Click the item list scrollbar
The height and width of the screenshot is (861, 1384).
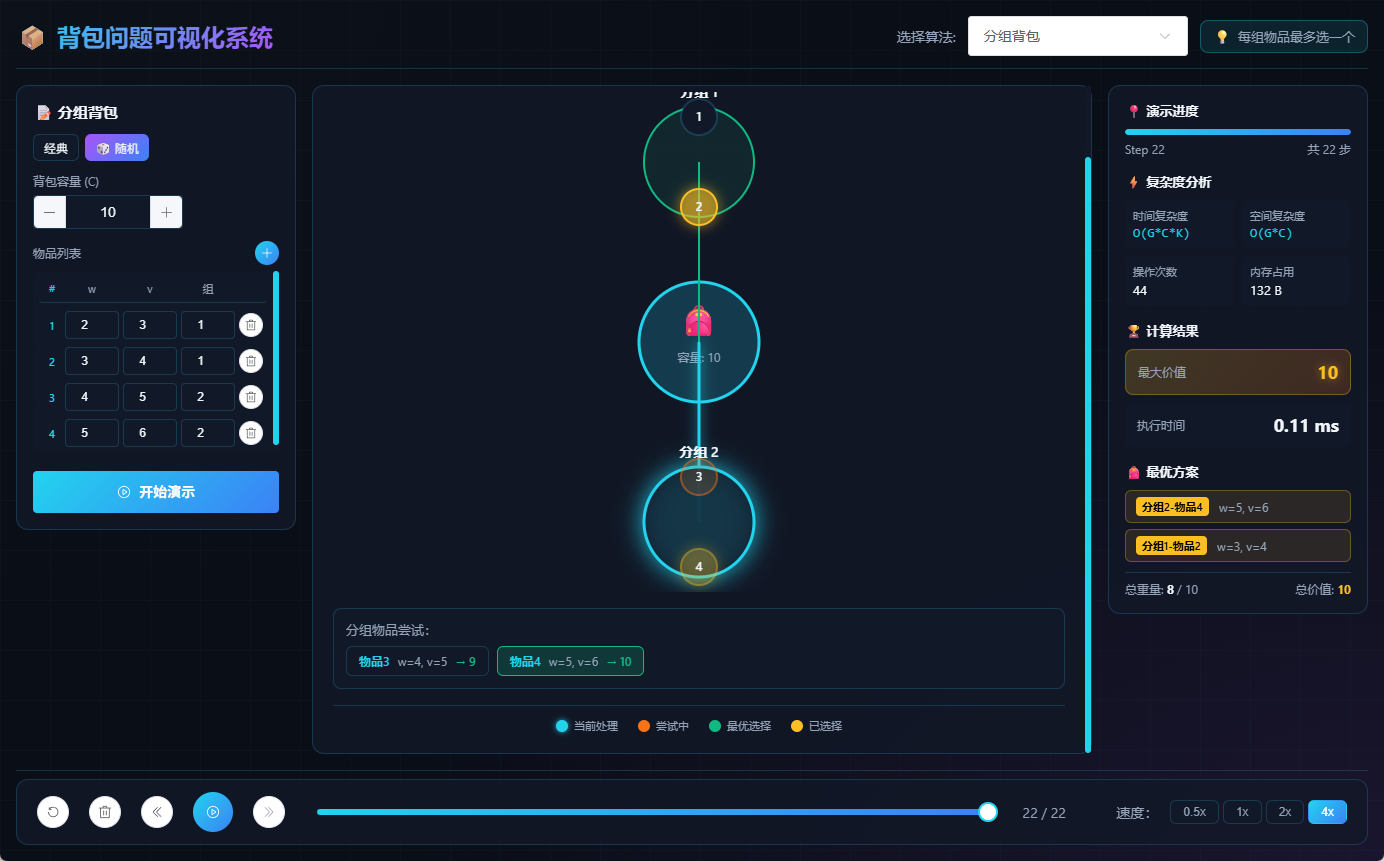276,357
